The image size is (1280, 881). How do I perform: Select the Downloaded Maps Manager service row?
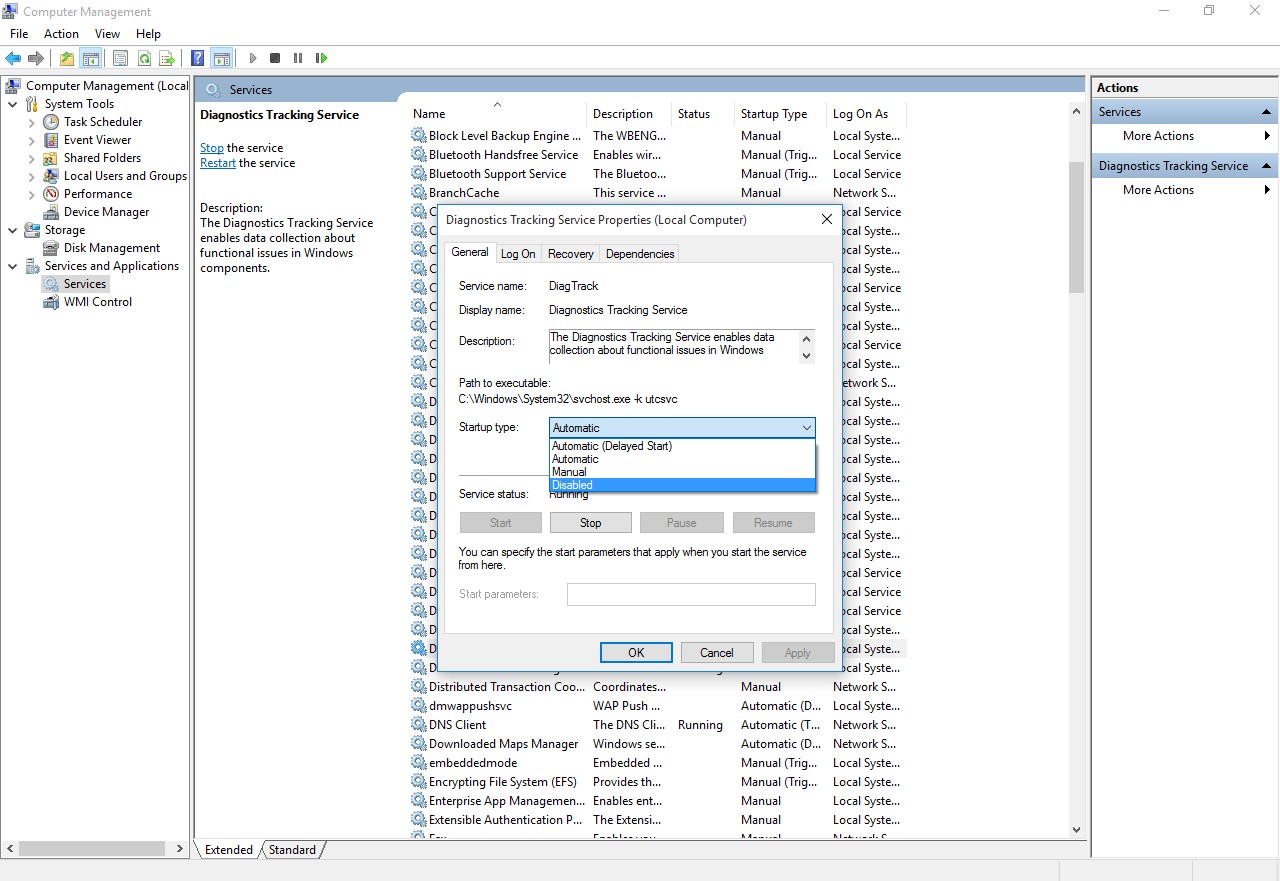(657, 744)
